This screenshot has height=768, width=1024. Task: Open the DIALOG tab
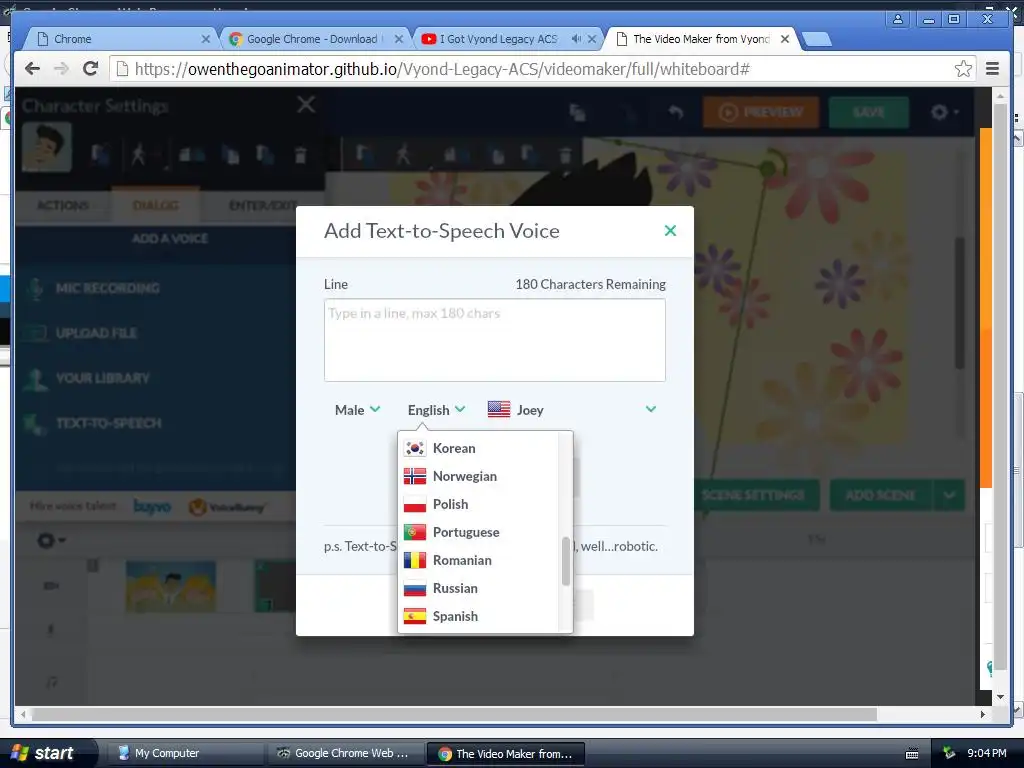point(155,205)
